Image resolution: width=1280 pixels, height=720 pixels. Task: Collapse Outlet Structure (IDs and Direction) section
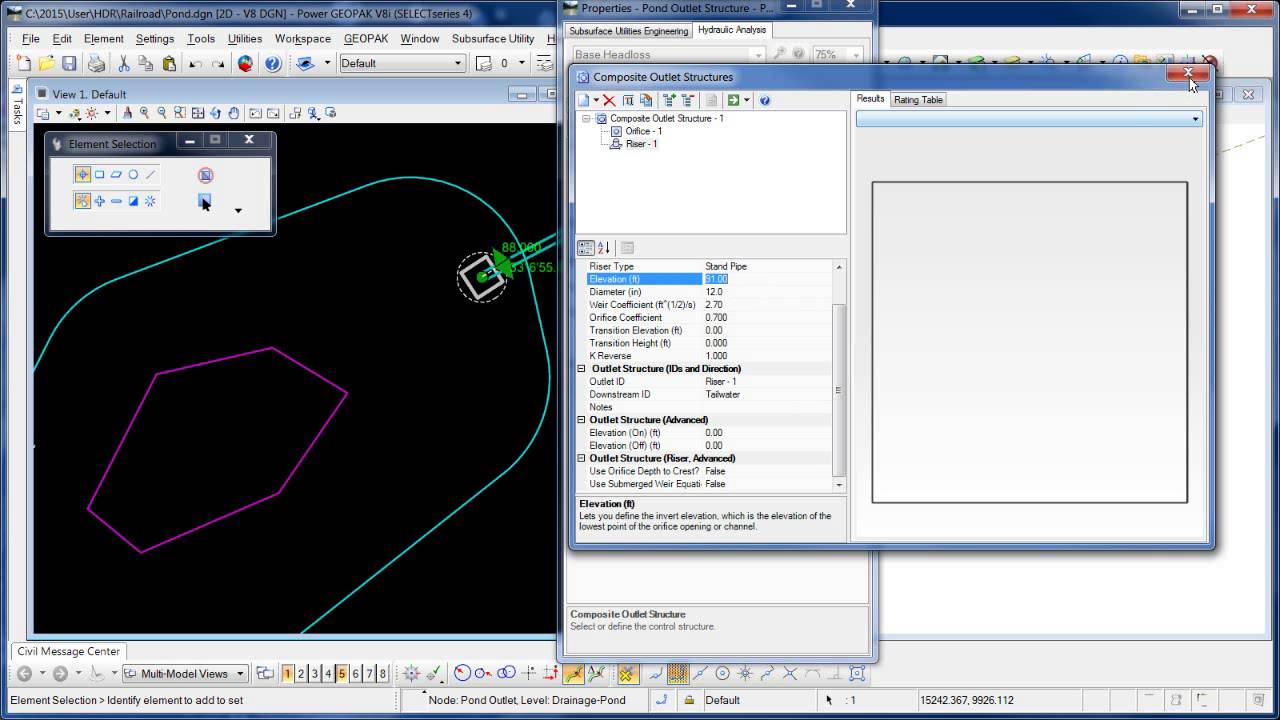(582, 369)
